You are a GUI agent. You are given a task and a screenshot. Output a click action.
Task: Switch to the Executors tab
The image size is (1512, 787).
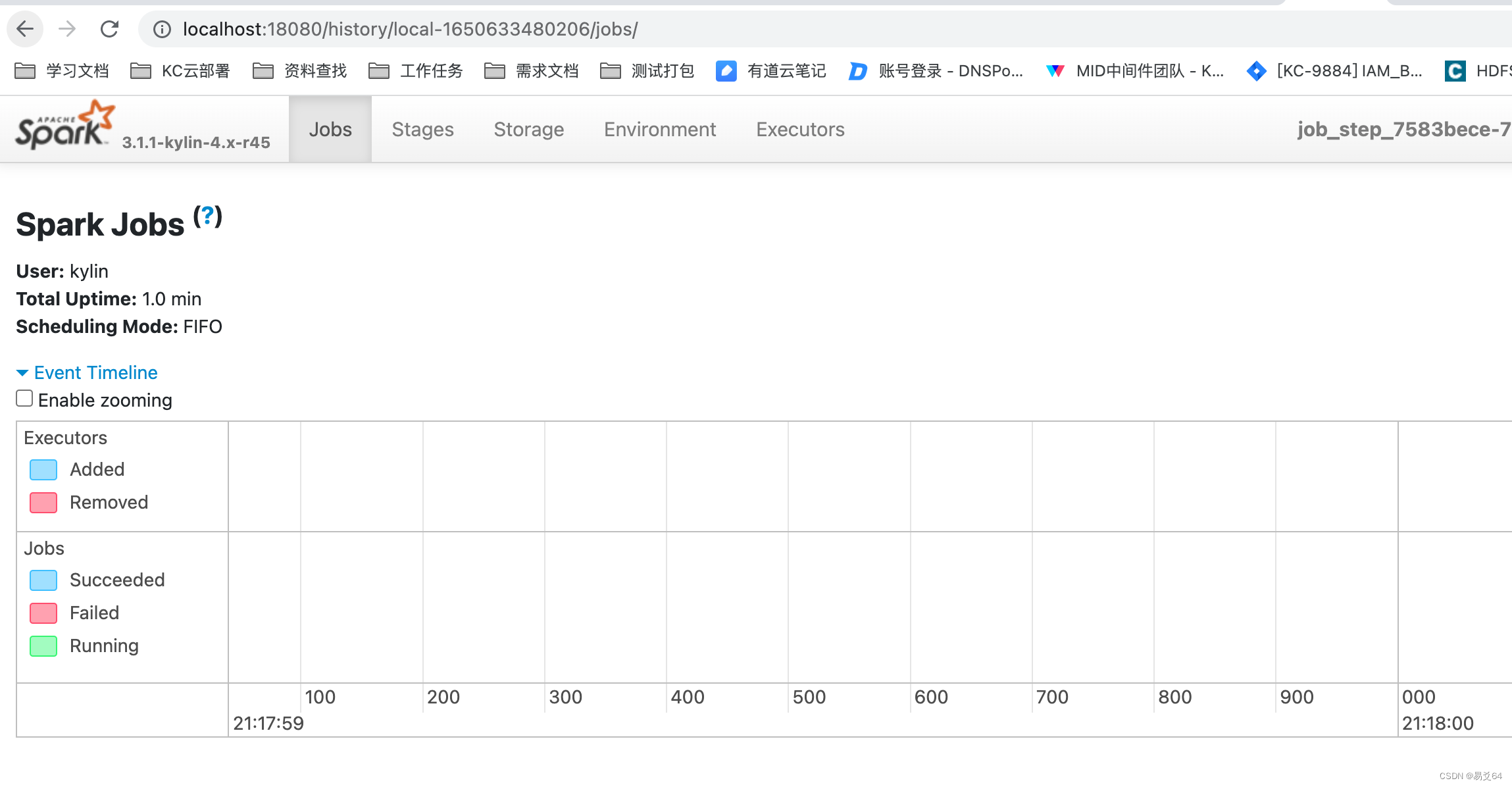[x=800, y=129]
